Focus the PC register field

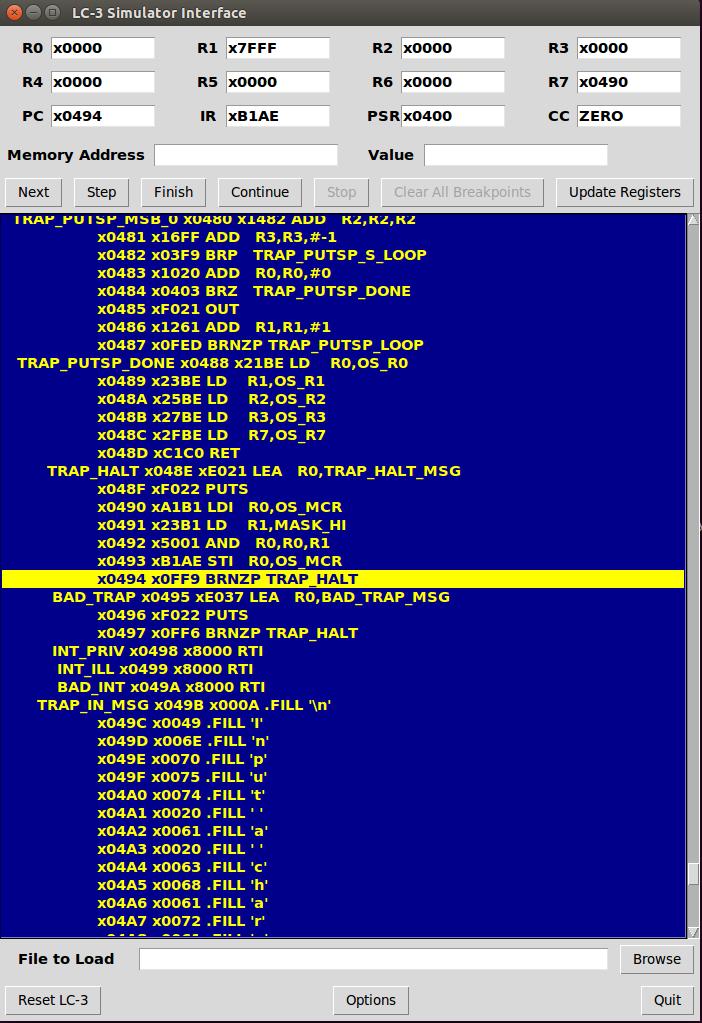pos(102,116)
